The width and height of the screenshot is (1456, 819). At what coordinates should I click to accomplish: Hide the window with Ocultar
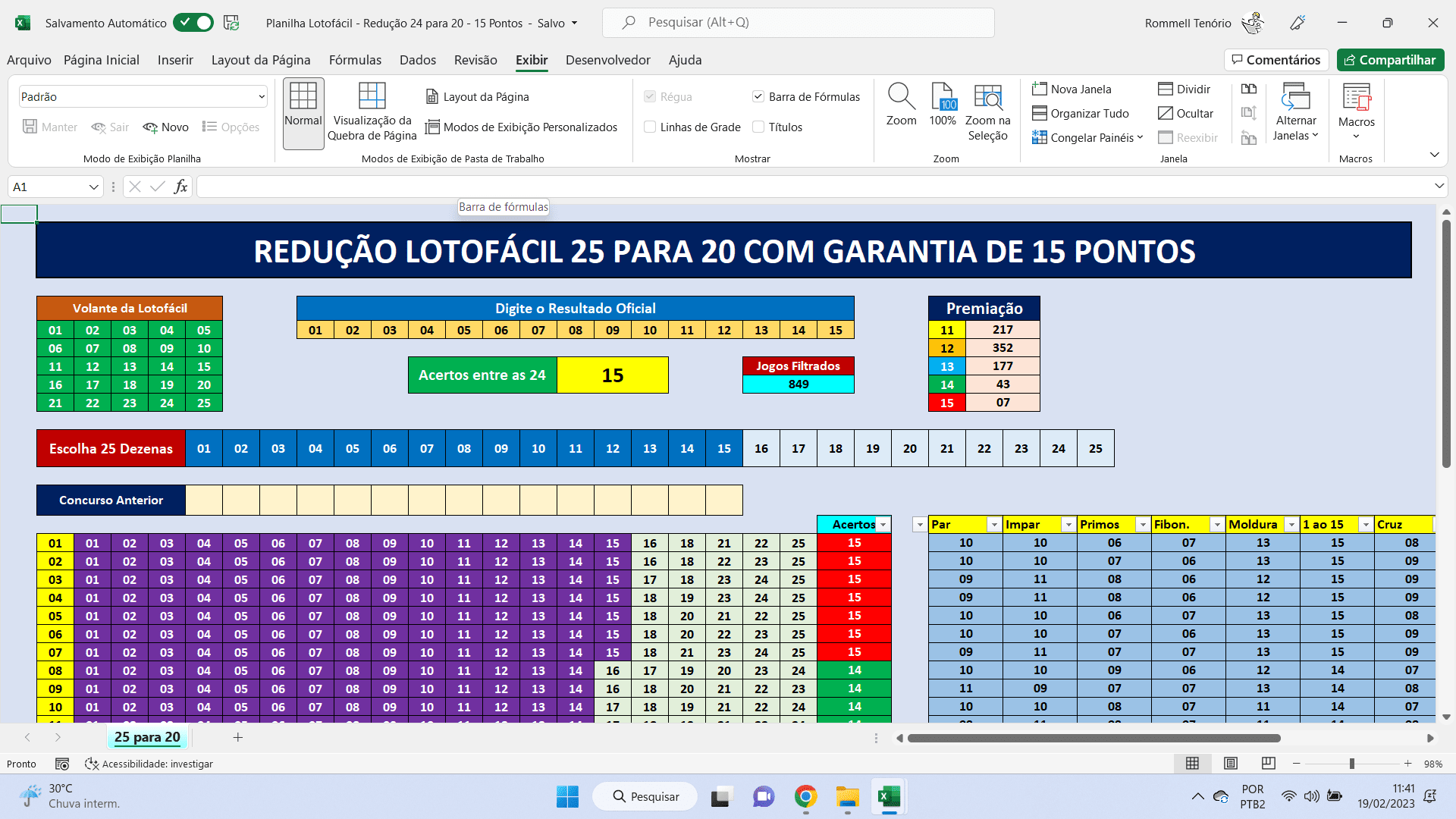1185,114
